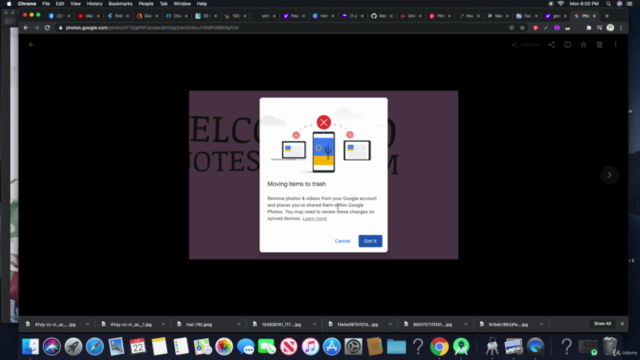
Task: Navigate back in Chrome browser
Action: [26, 28]
